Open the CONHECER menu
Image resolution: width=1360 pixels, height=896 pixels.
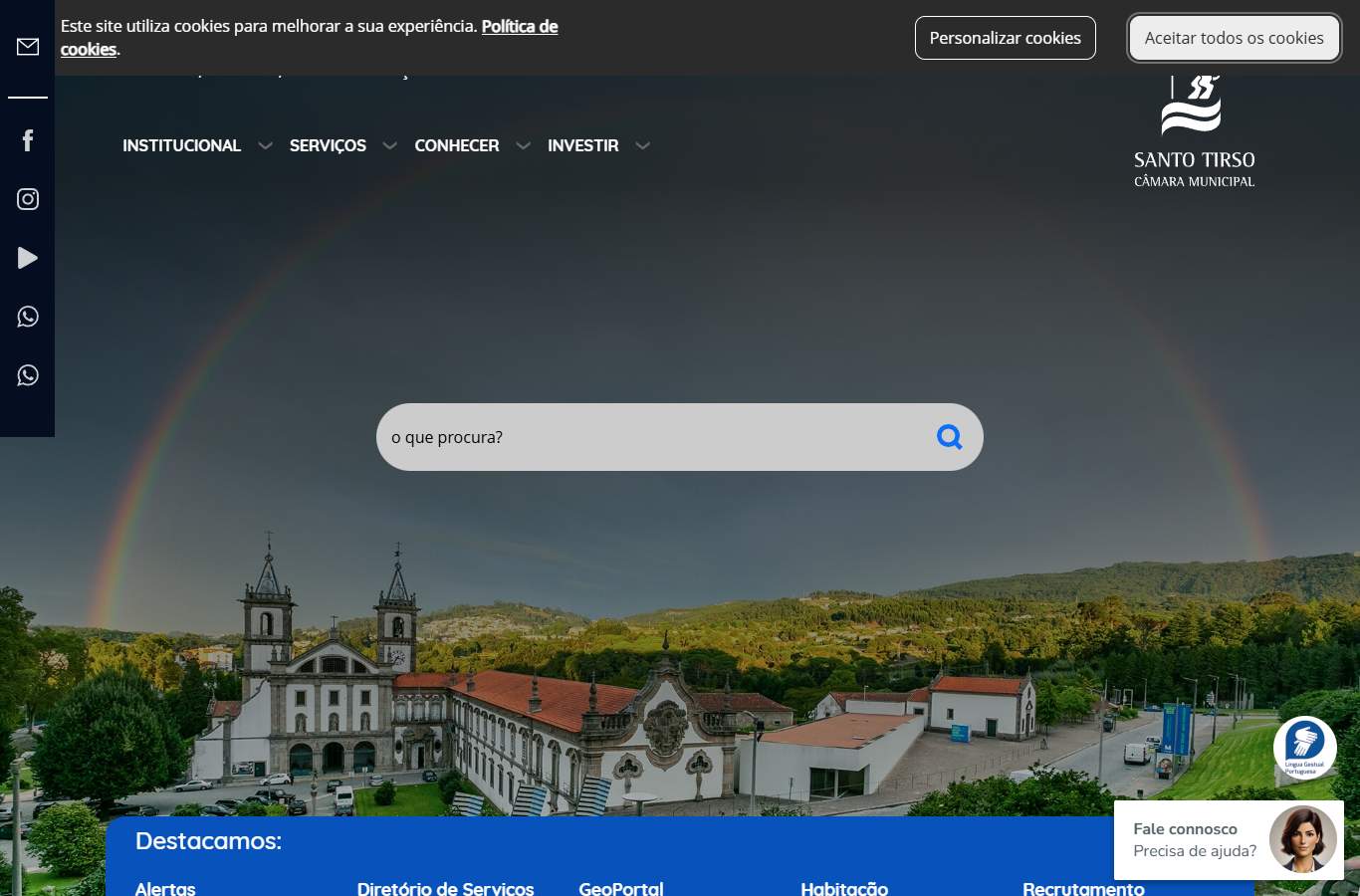pos(457,145)
